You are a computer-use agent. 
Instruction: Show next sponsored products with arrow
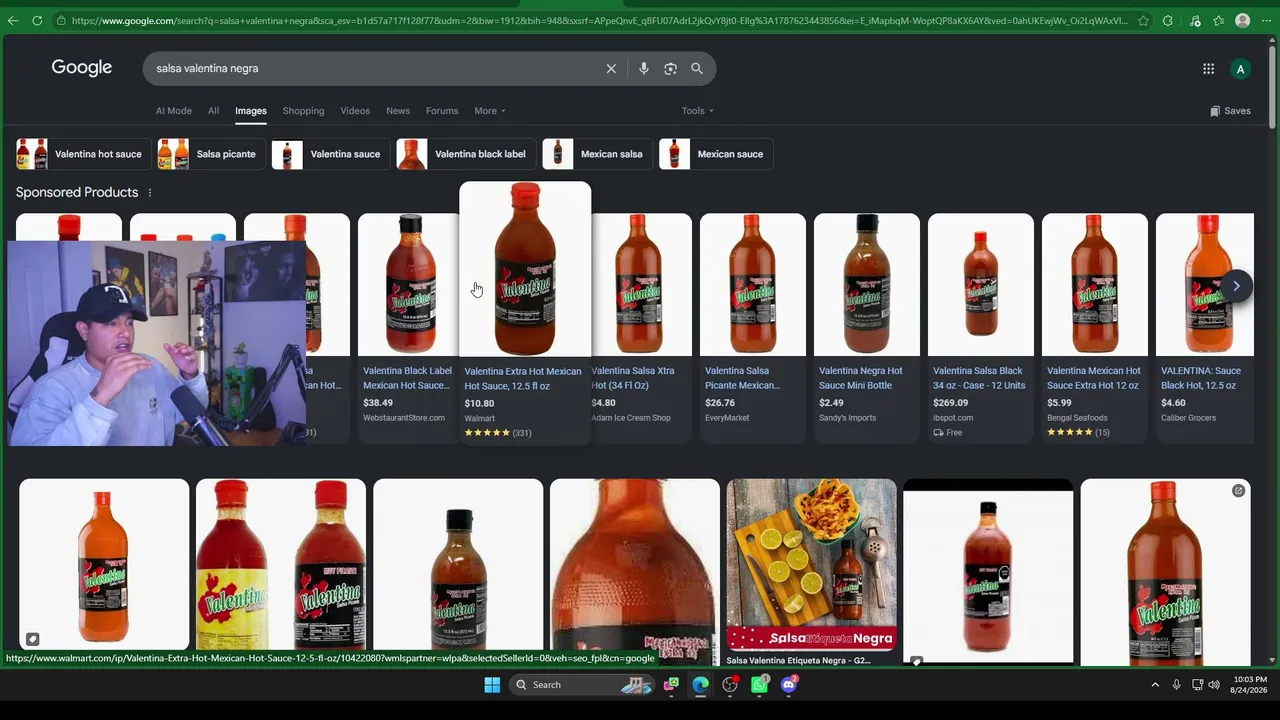[x=1236, y=286]
